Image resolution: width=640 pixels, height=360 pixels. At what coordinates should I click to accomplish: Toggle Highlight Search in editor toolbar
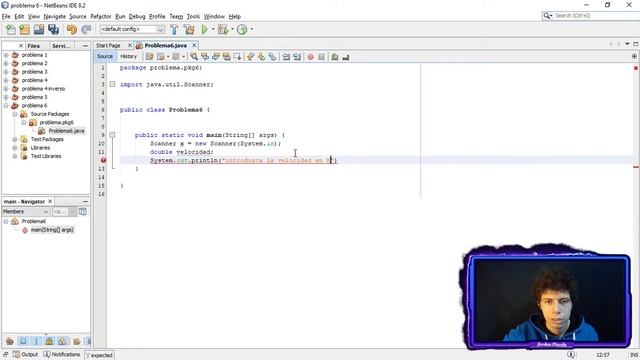click(x=226, y=57)
